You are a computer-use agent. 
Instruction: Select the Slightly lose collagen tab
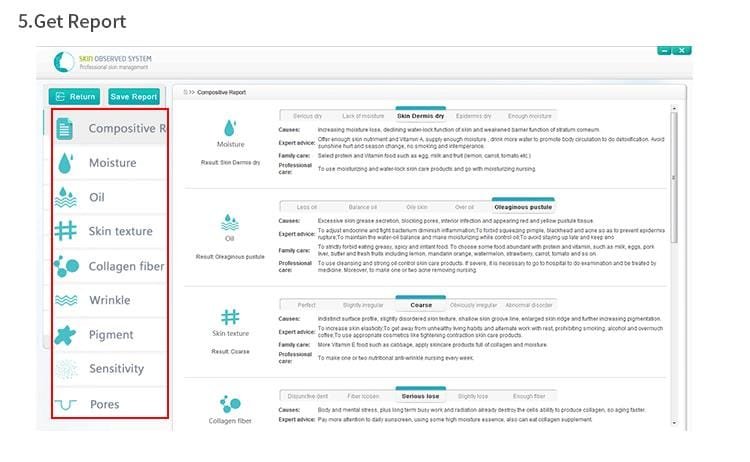pyautogui.click(x=473, y=396)
